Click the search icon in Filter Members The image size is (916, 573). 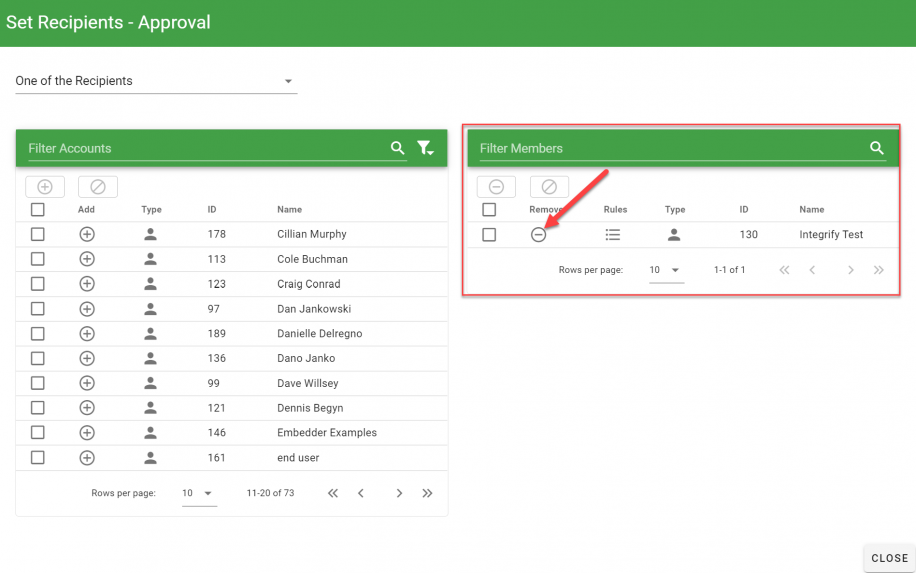(x=877, y=148)
